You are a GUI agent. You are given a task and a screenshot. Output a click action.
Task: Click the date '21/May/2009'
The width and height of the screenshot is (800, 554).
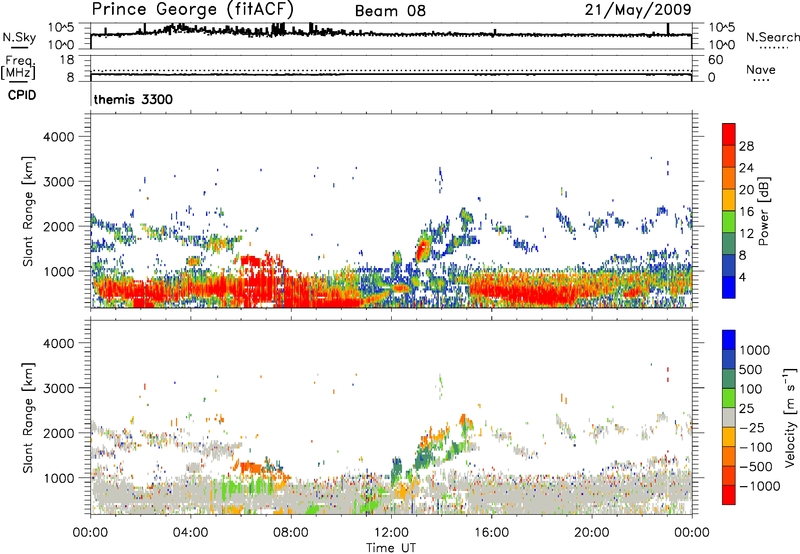coord(638,10)
